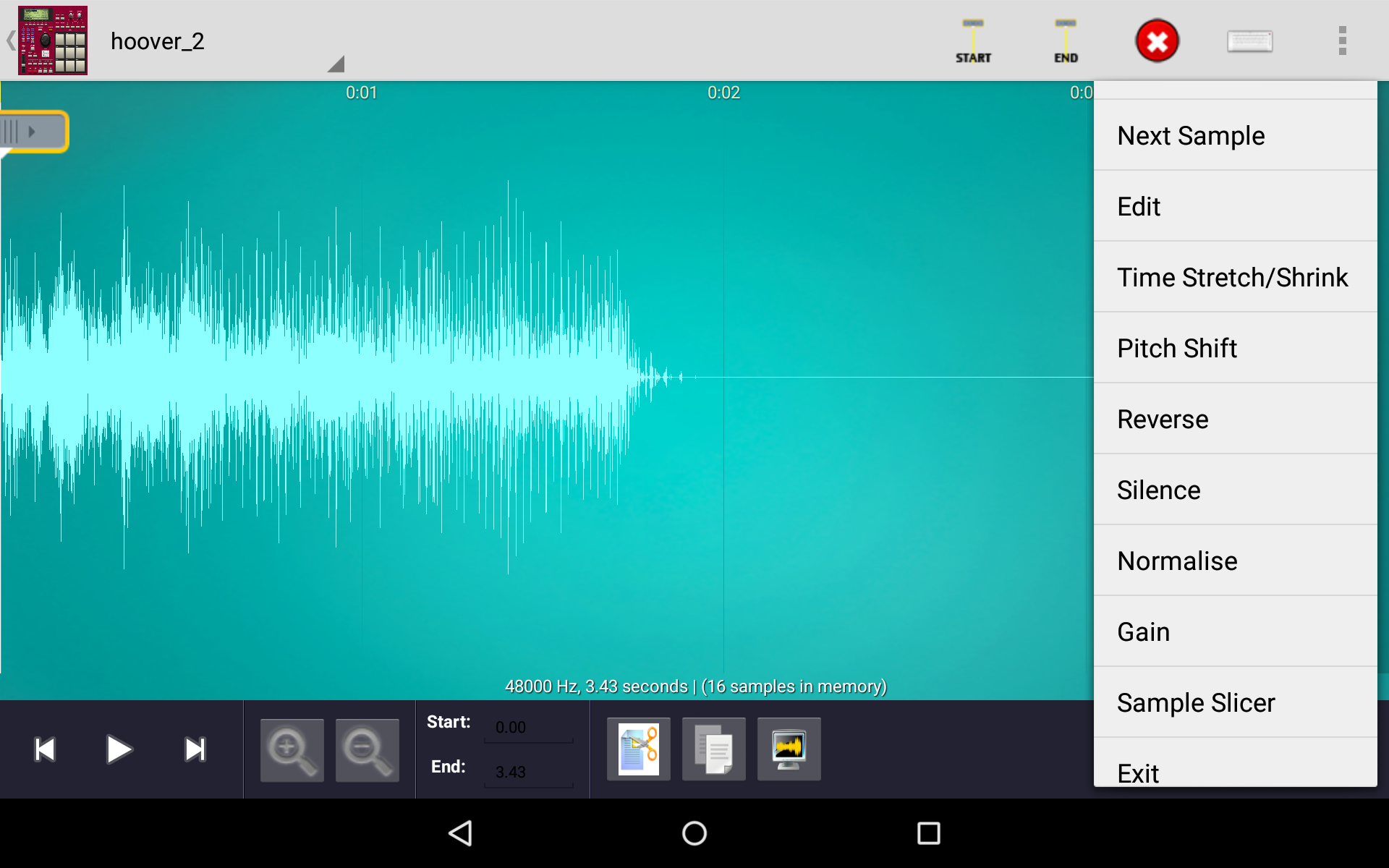
Task: Click the red X delete icon
Action: point(1157,41)
